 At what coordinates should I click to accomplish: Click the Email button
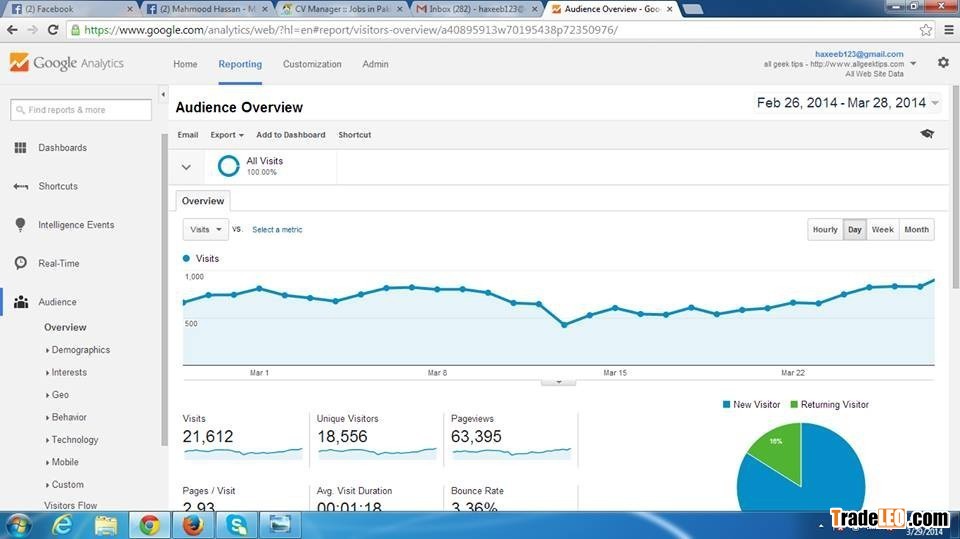click(187, 135)
